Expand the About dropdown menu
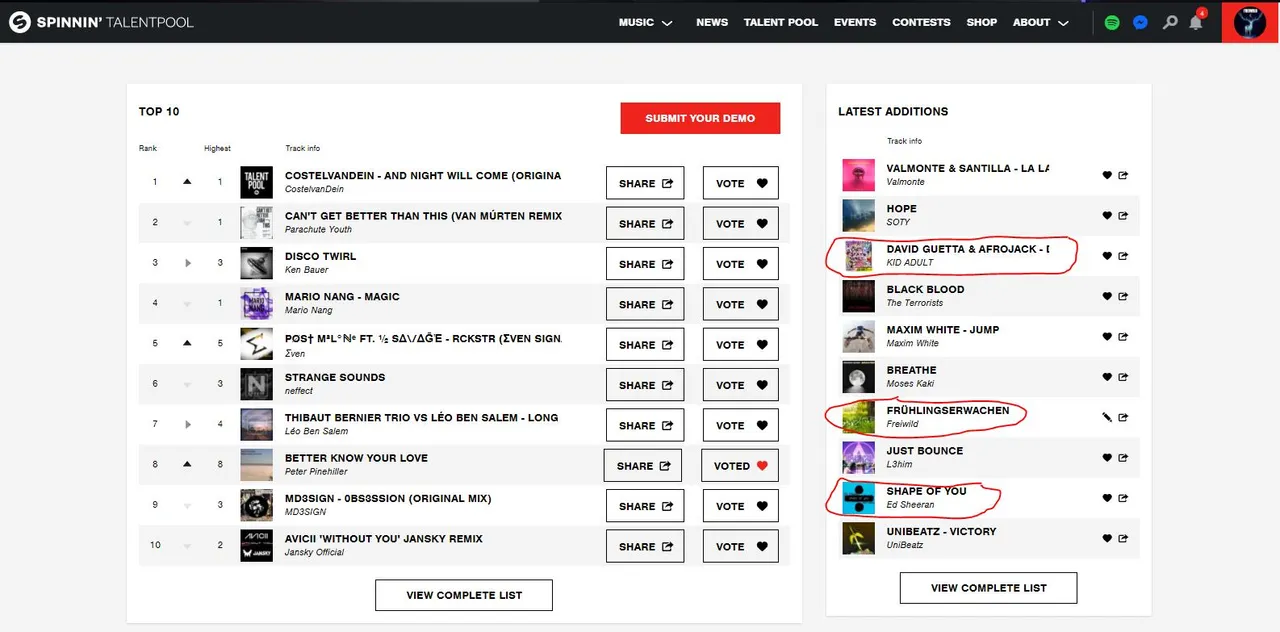 pos(1040,22)
